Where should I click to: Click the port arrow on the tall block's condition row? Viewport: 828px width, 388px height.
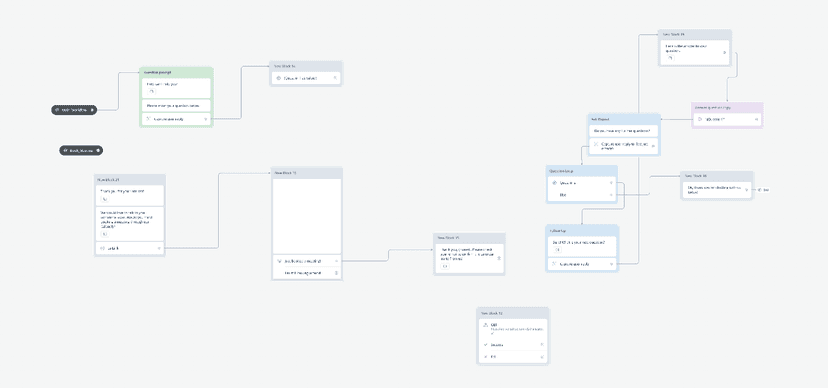point(336,261)
